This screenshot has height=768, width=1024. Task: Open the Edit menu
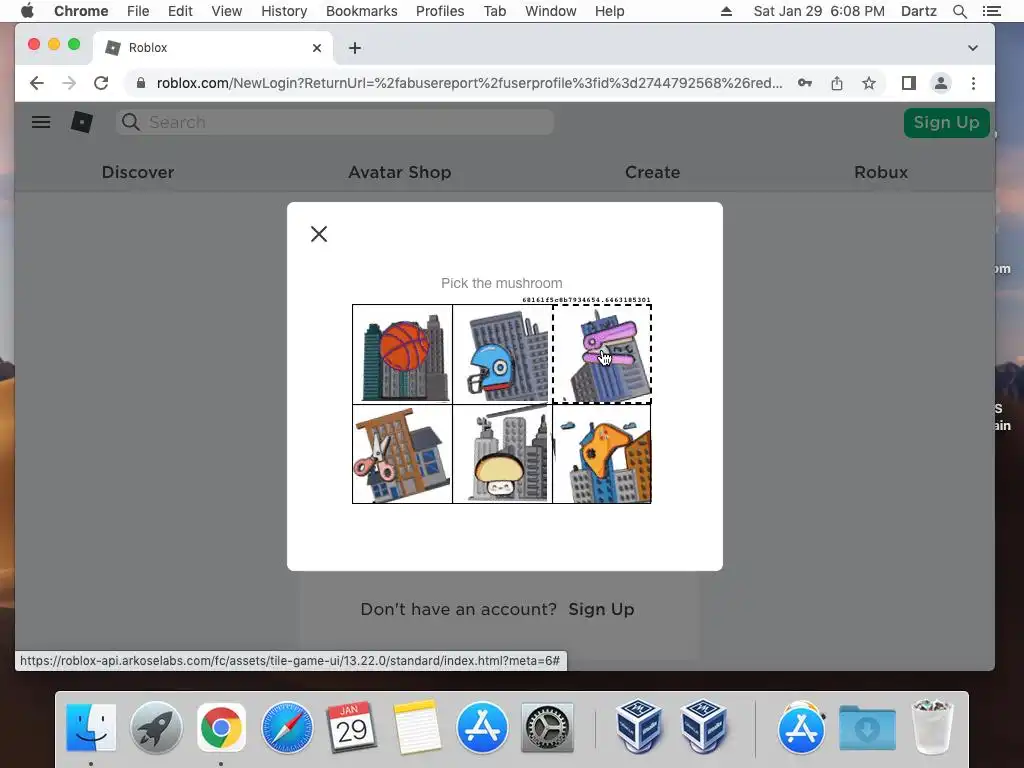coord(180,11)
